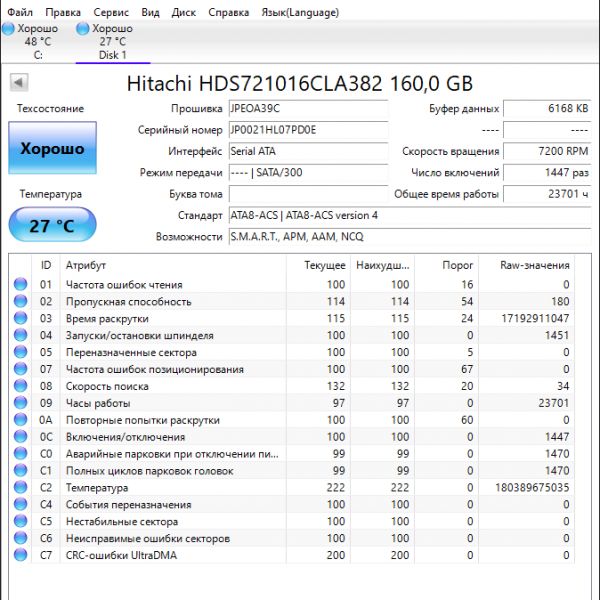The image size is (600, 600).
Task: Click the power-on count field 1447 раз
Action: (x=547, y=173)
